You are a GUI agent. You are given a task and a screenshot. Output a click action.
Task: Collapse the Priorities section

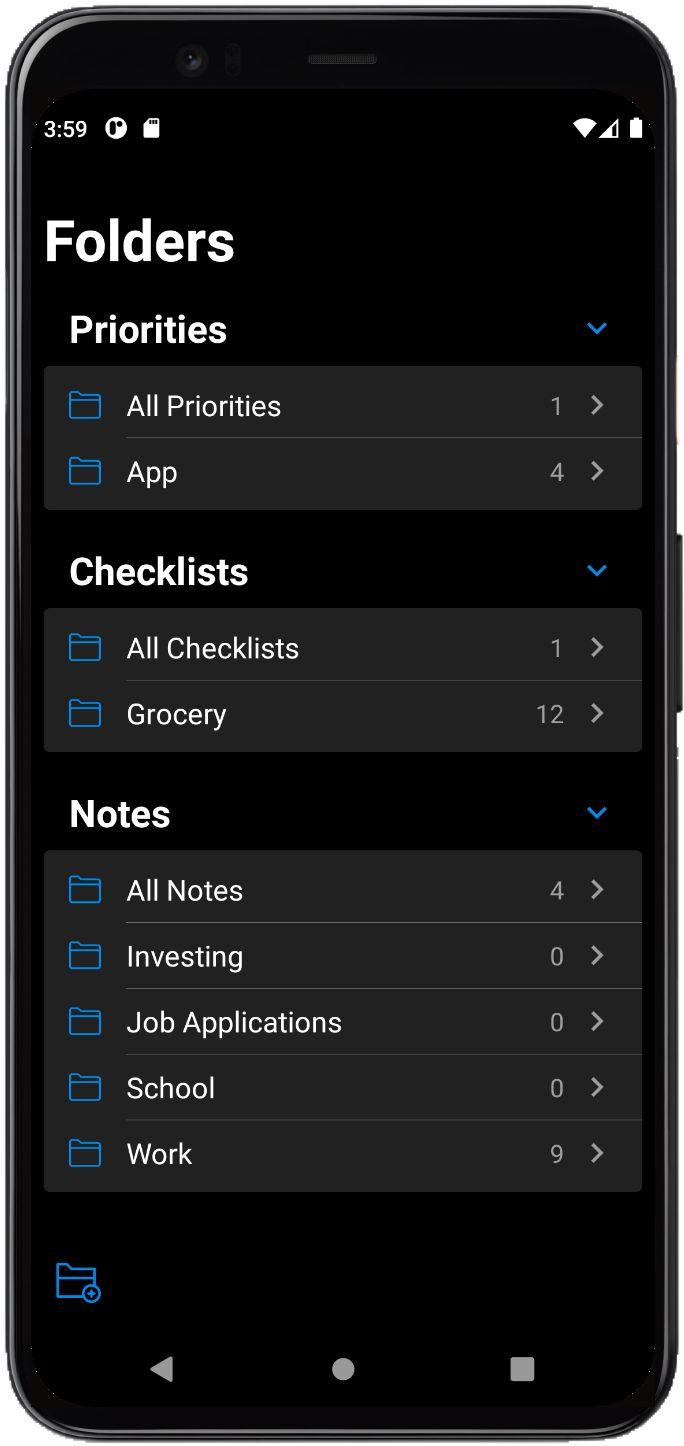tap(597, 329)
